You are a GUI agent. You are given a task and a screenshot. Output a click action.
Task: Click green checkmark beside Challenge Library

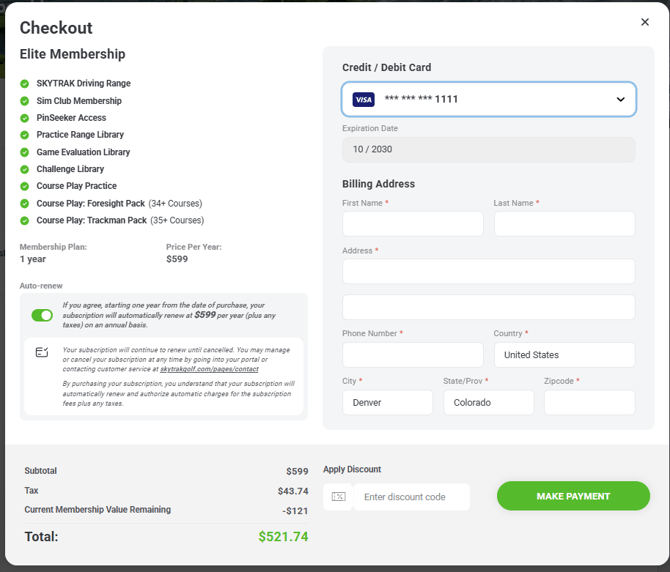(x=25, y=169)
